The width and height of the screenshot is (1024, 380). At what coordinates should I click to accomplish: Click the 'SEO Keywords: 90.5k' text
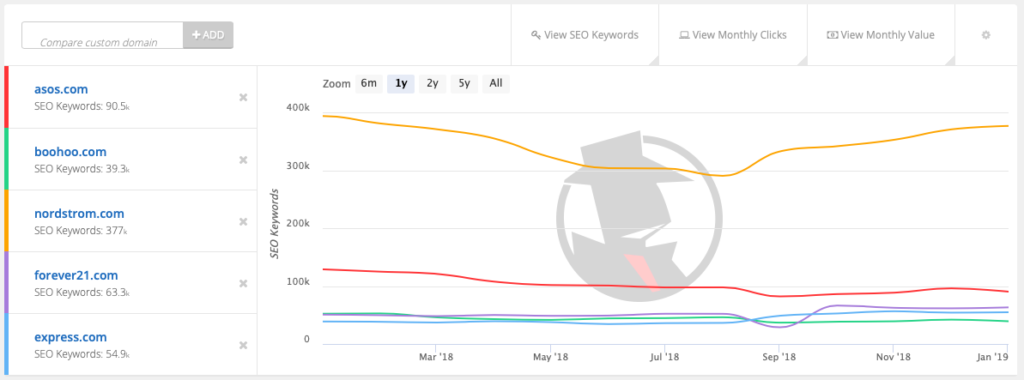coord(82,106)
